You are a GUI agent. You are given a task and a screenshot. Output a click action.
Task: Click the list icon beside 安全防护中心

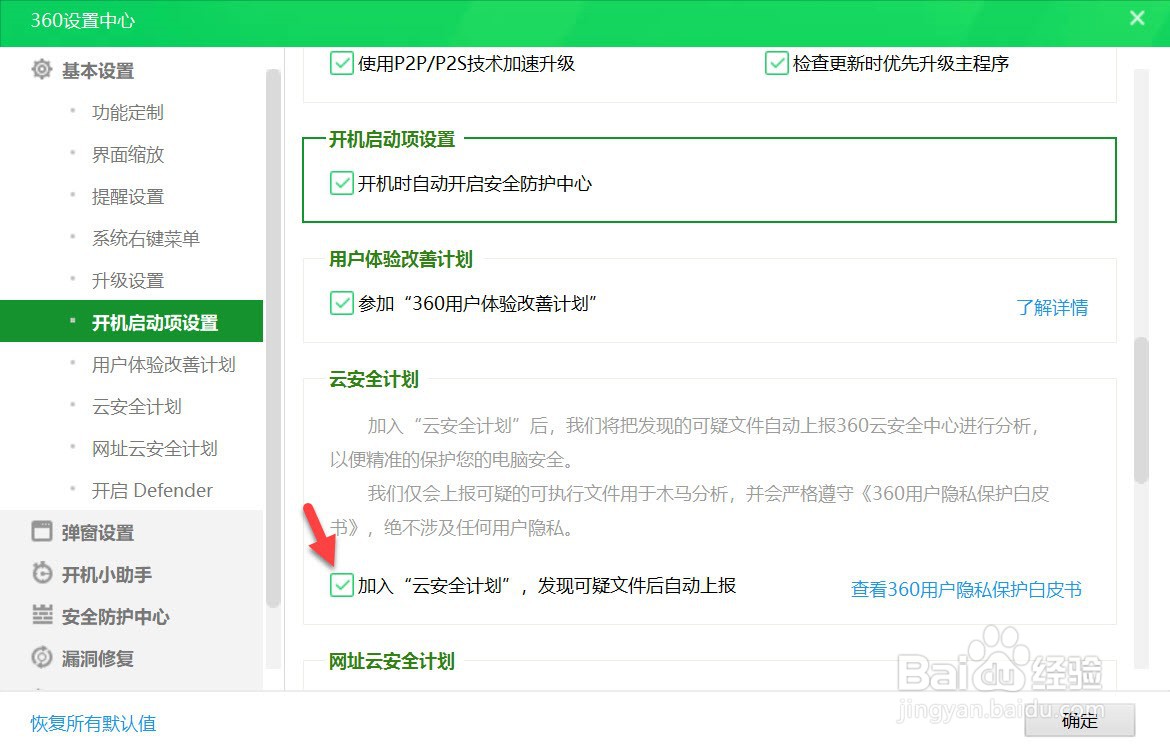click(42, 615)
